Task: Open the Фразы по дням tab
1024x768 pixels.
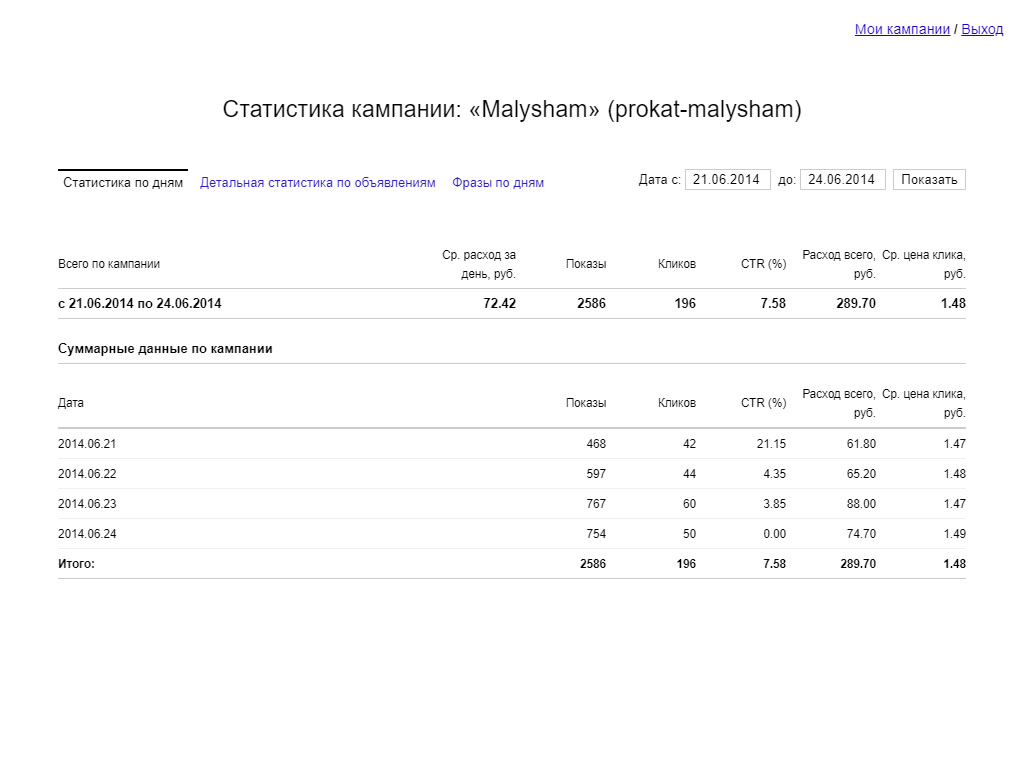Action: click(498, 183)
